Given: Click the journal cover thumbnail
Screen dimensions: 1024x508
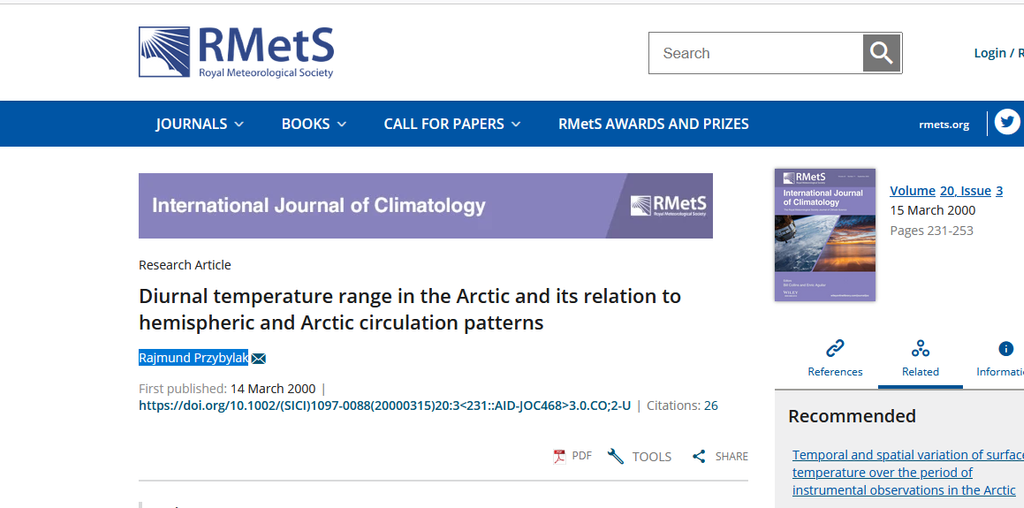Looking at the screenshot, I should (825, 235).
